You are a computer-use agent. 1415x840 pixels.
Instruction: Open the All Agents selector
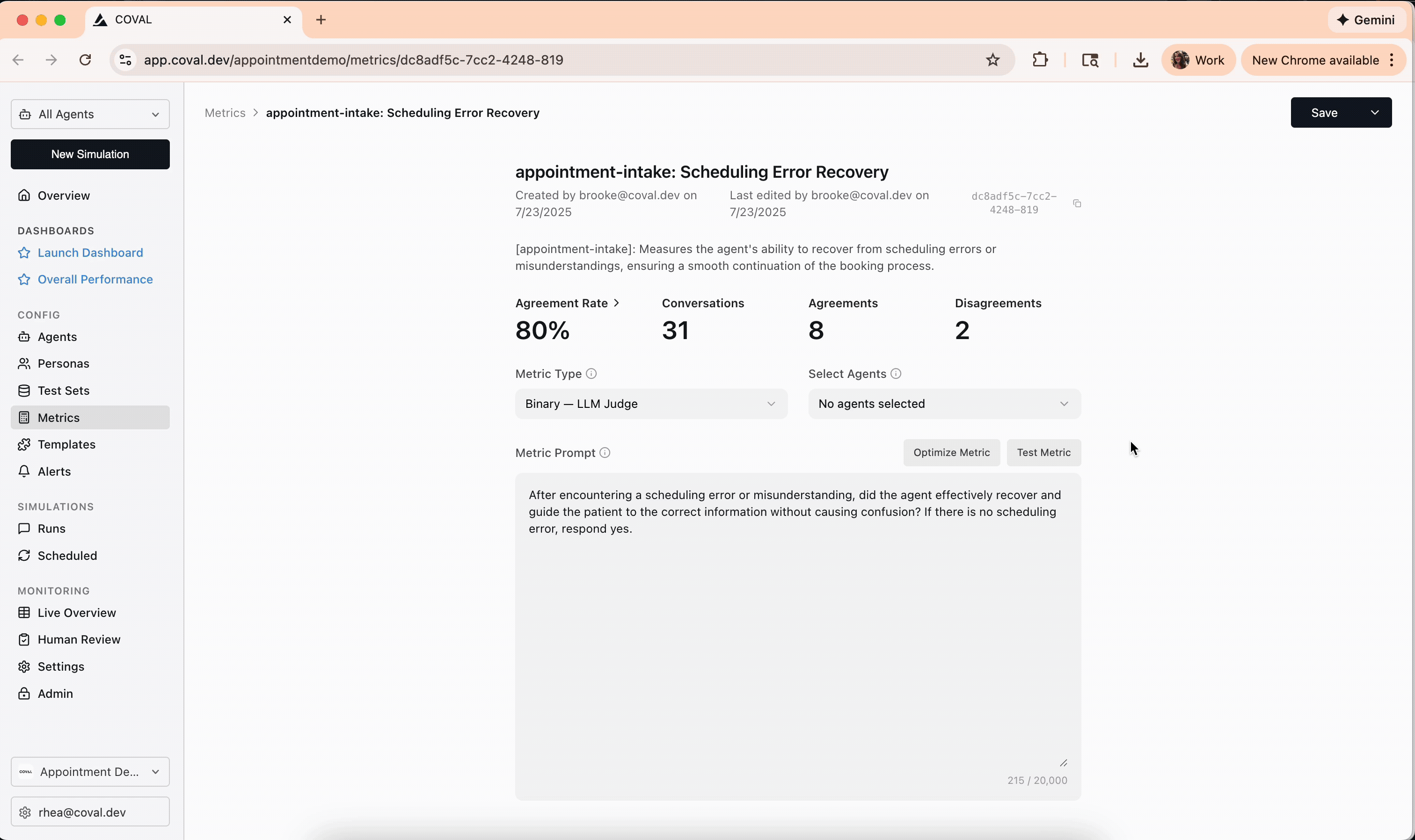pyautogui.click(x=90, y=114)
